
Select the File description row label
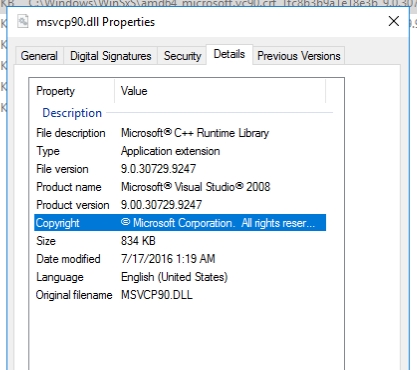(x=71, y=133)
